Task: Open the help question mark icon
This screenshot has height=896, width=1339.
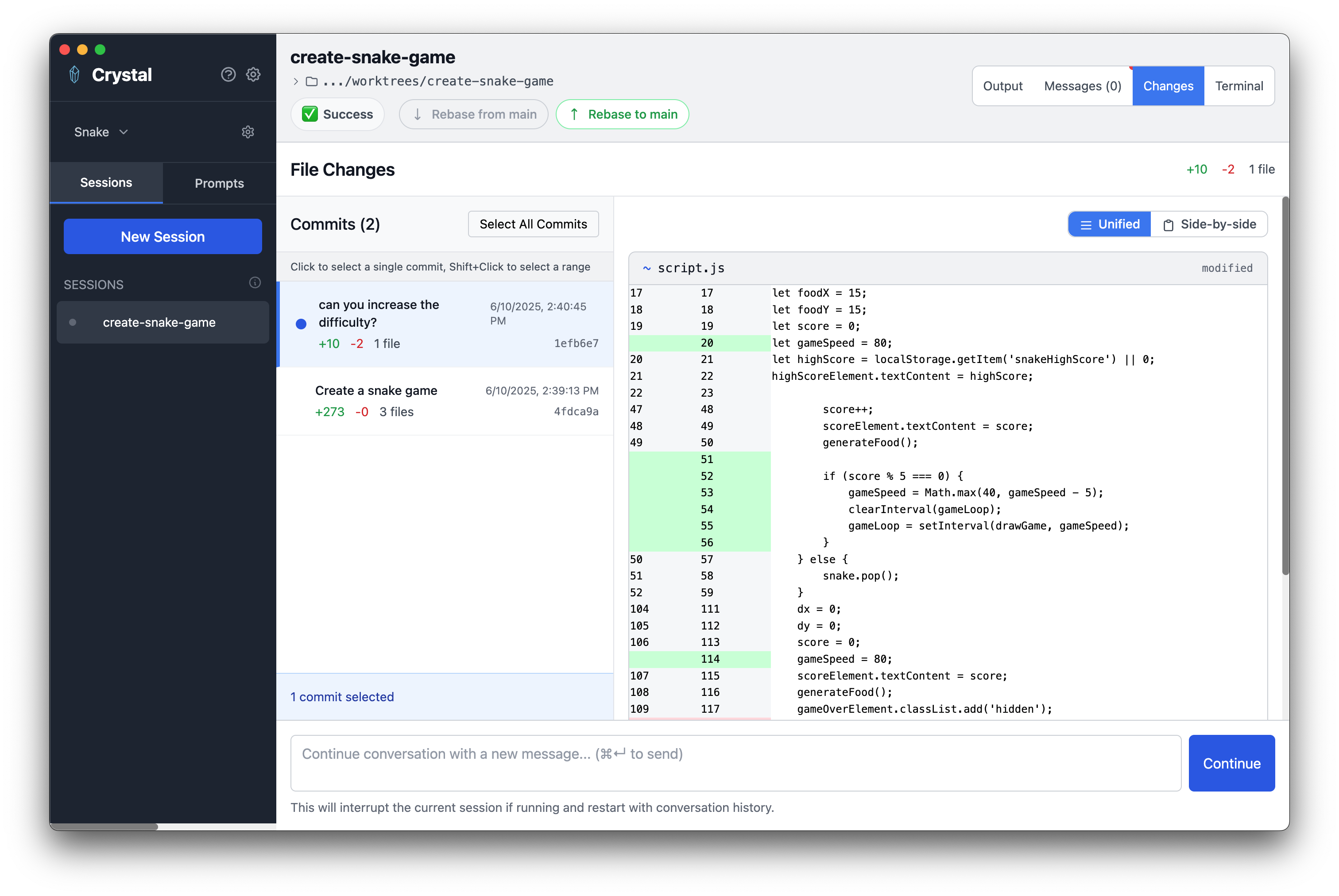Action: [228, 75]
